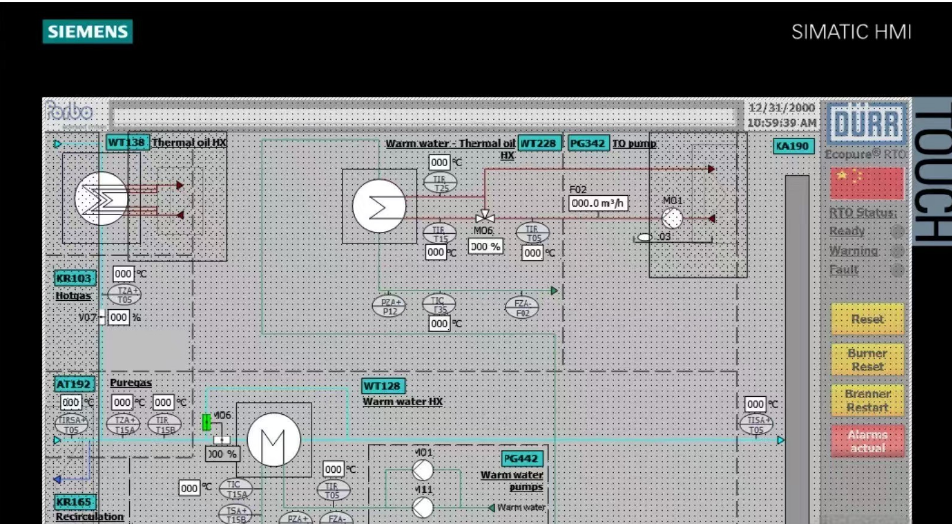Select the WT128 warm water heat exchanger symbol
The height and width of the screenshot is (524, 952).
tap(274, 440)
